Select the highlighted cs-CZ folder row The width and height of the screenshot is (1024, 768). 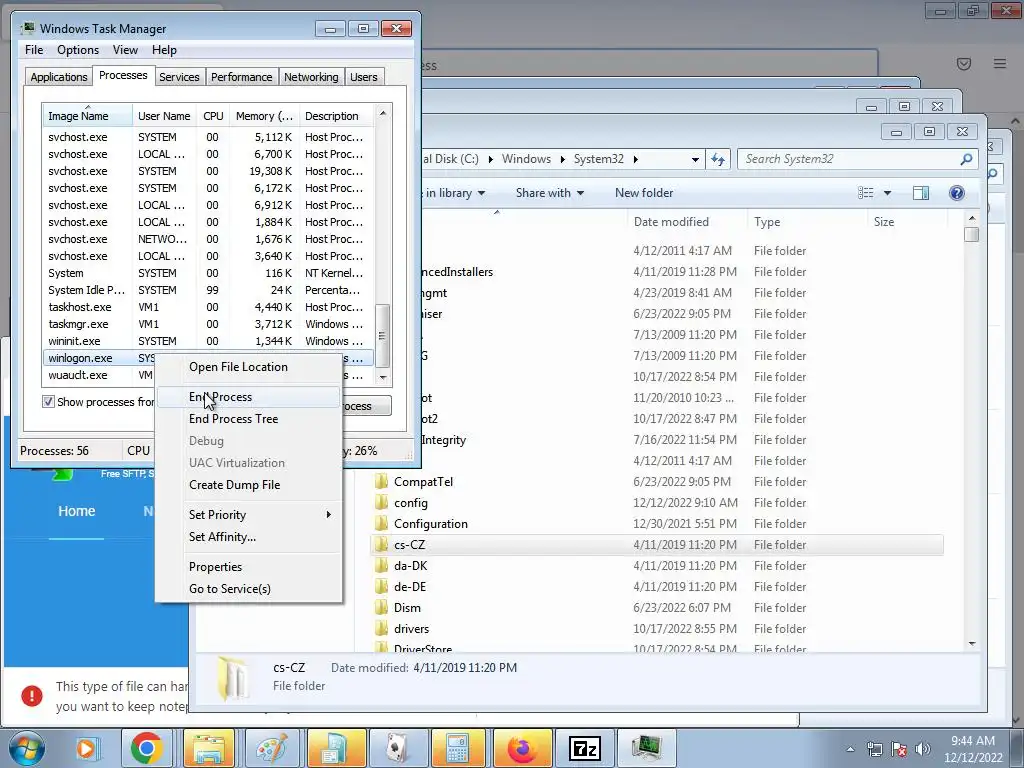[x=657, y=545]
